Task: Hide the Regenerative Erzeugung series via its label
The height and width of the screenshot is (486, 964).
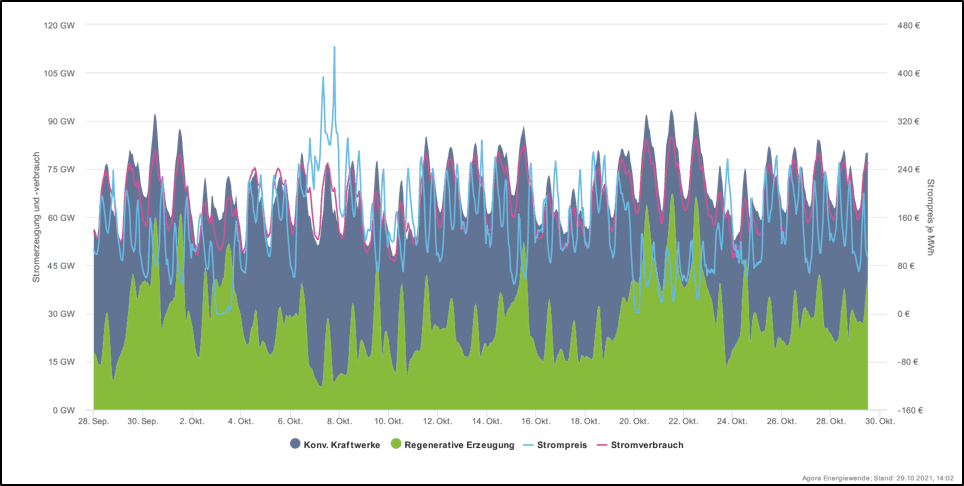Action: 460,444
